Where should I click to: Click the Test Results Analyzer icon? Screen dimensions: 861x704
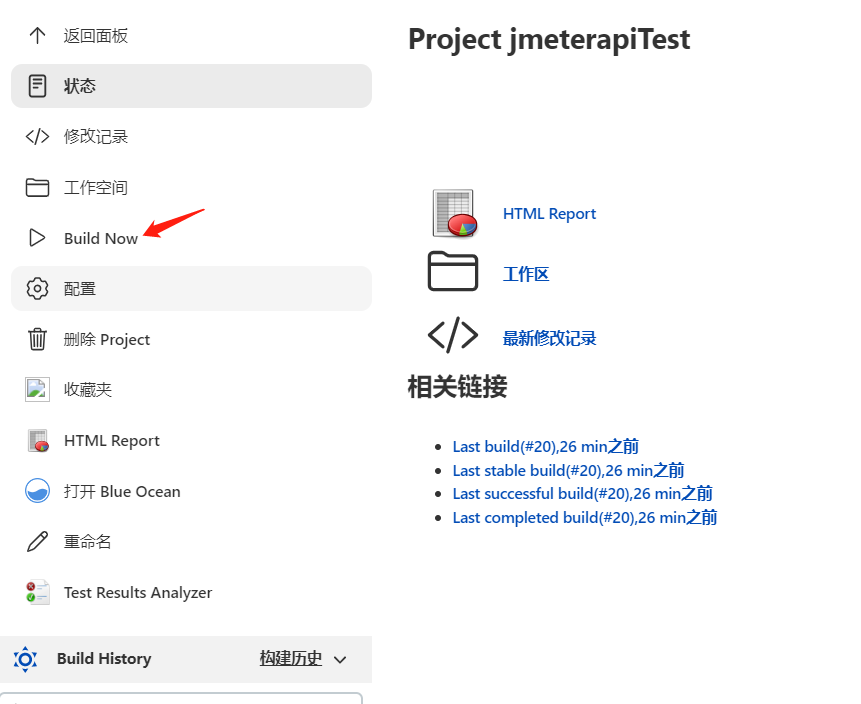(37, 592)
